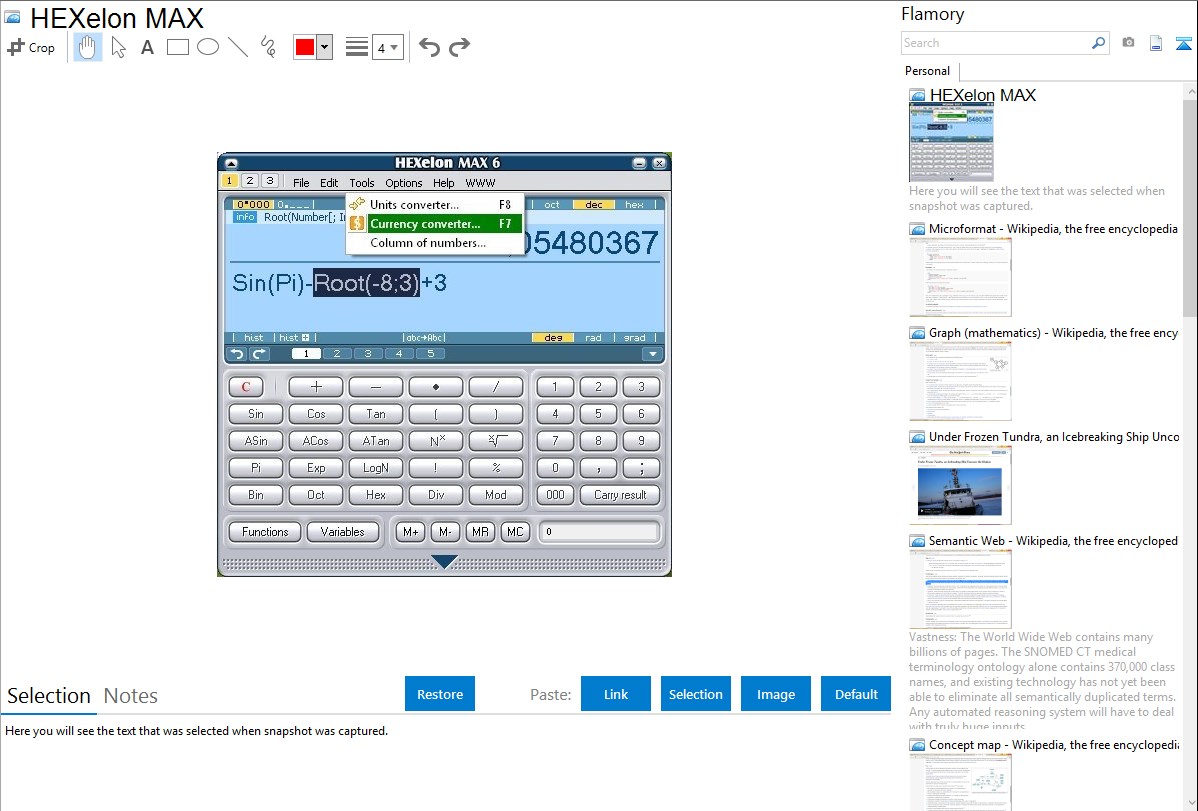Select the straight line tool
This screenshot has height=811, width=1198.
[x=238, y=47]
